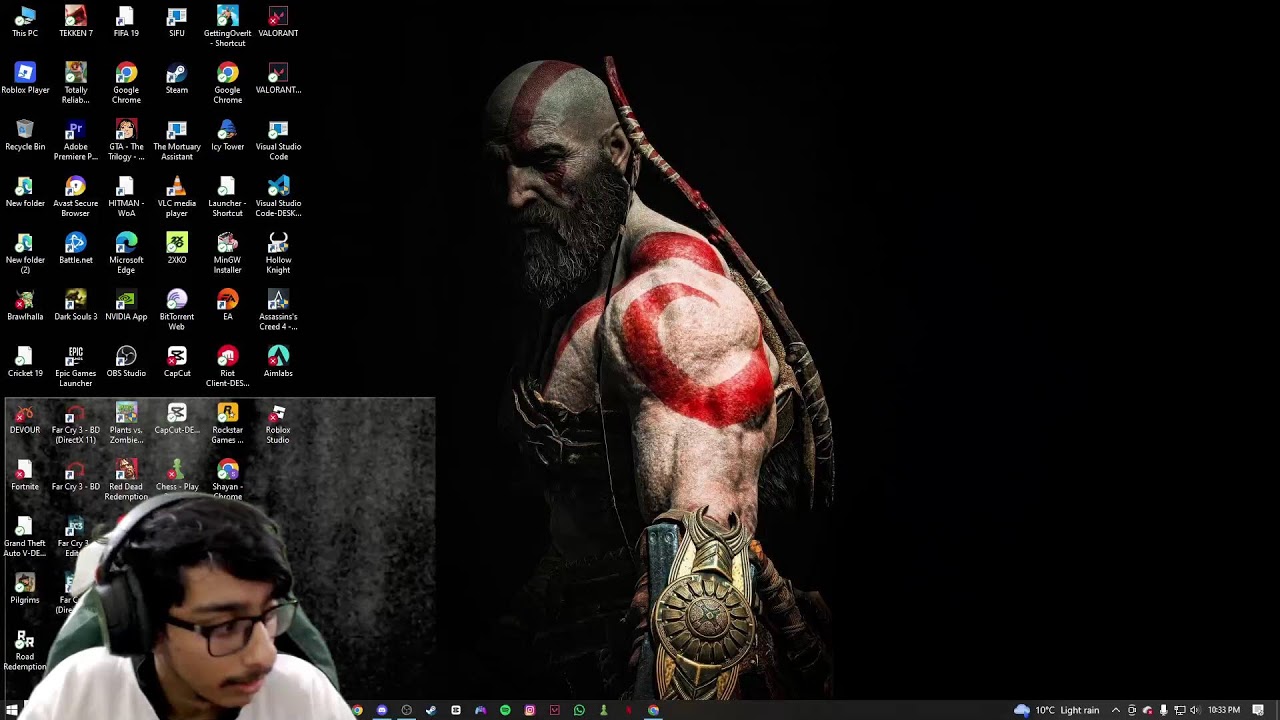Open the Red Dead Redemption shortcut

pyautogui.click(x=126, y=481)
